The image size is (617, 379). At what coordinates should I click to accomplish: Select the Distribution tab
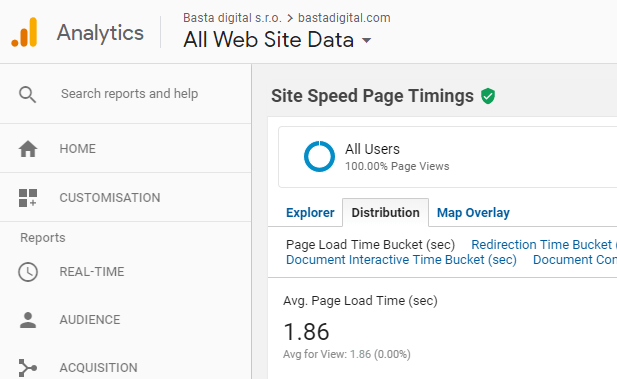tap(385, 213)
